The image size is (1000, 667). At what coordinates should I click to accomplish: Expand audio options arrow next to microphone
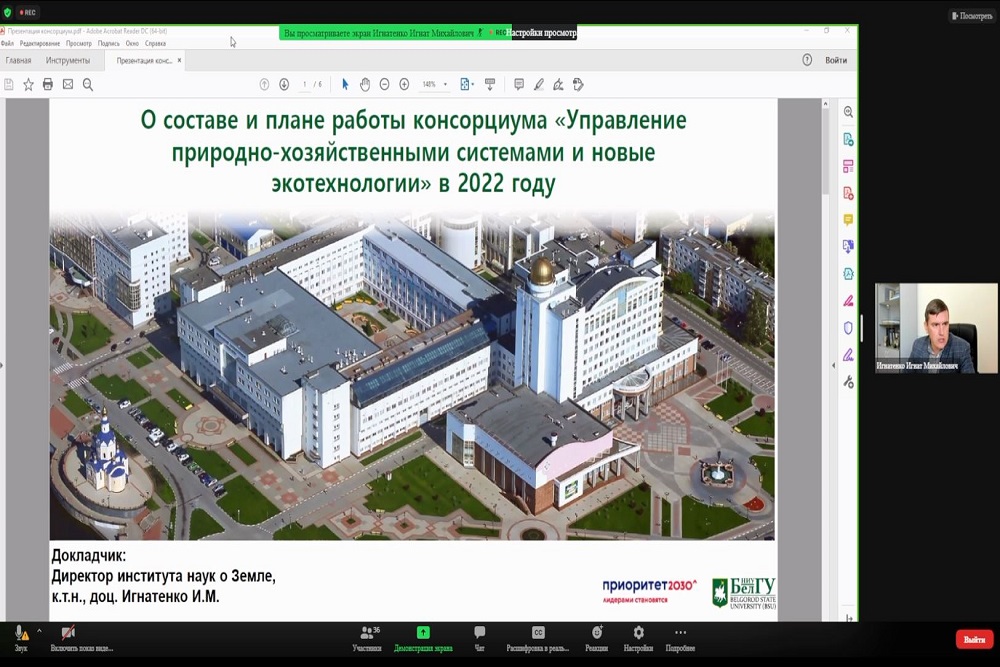[x=39, y=631]
